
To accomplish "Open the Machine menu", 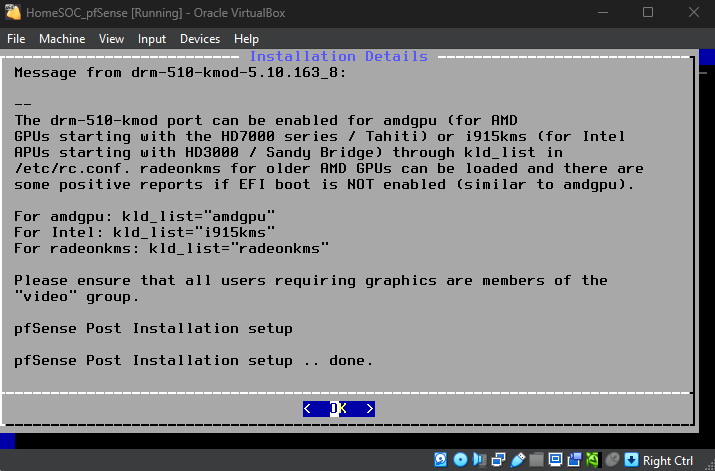I will (62, 39).
